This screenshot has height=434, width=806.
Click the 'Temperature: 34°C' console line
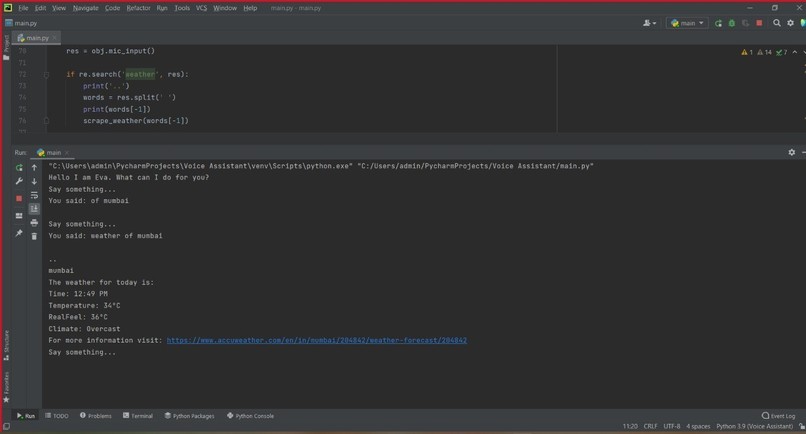pyautogui.click(x=84, y=305)
